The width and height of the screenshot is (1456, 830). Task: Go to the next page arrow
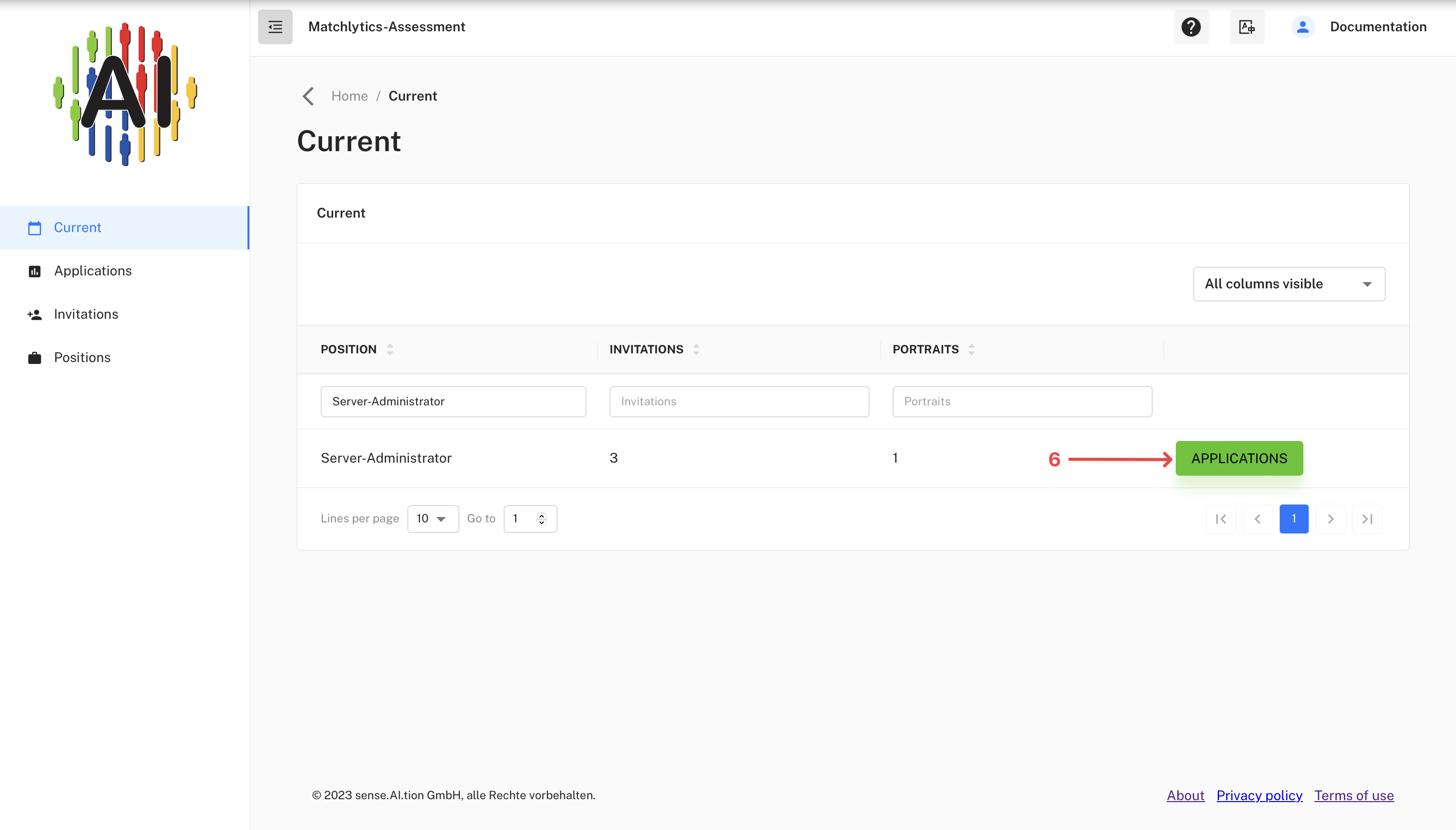pos(1331,519)
